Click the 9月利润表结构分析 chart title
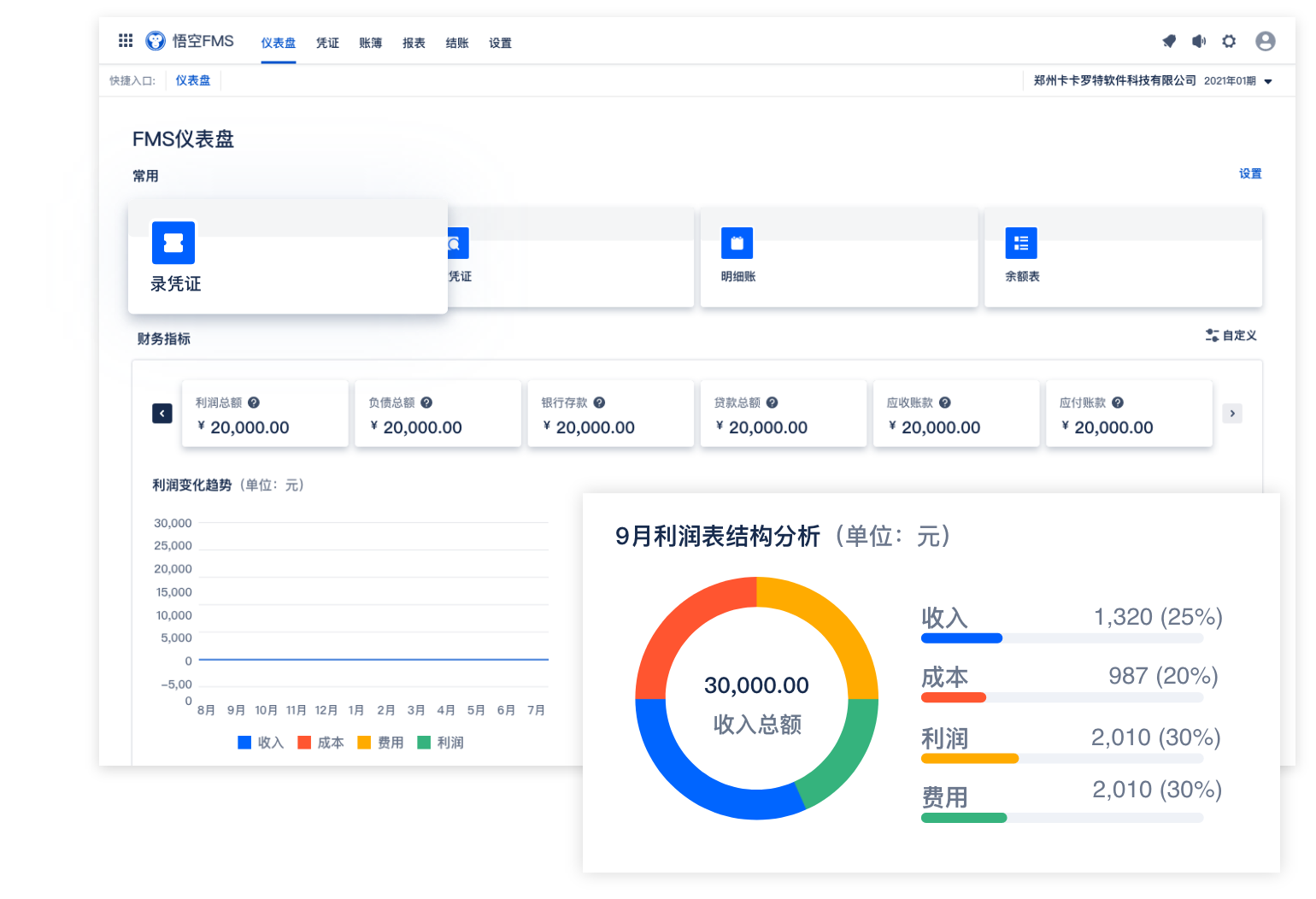1316x899 pixels. coord(717,537)
